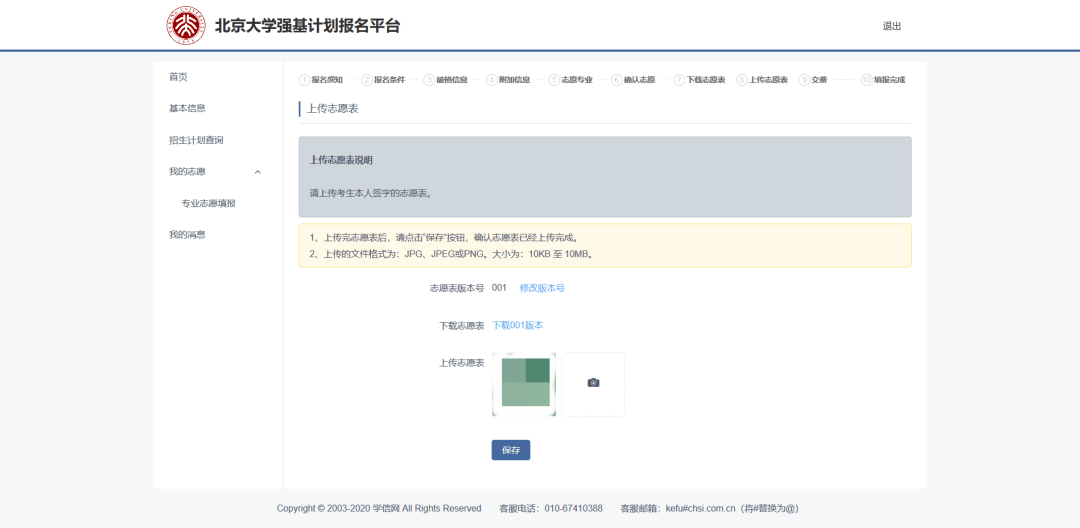The width and height of the screenshot is (1080, 528).
Task: Go to step 7 下载志愿表
Action: click(x=700, y=80)
